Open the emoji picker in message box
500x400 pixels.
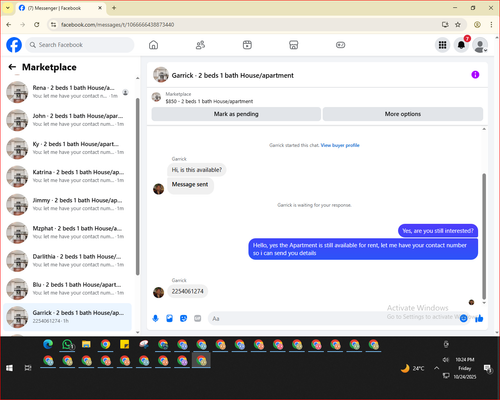[x=463, y=319]
